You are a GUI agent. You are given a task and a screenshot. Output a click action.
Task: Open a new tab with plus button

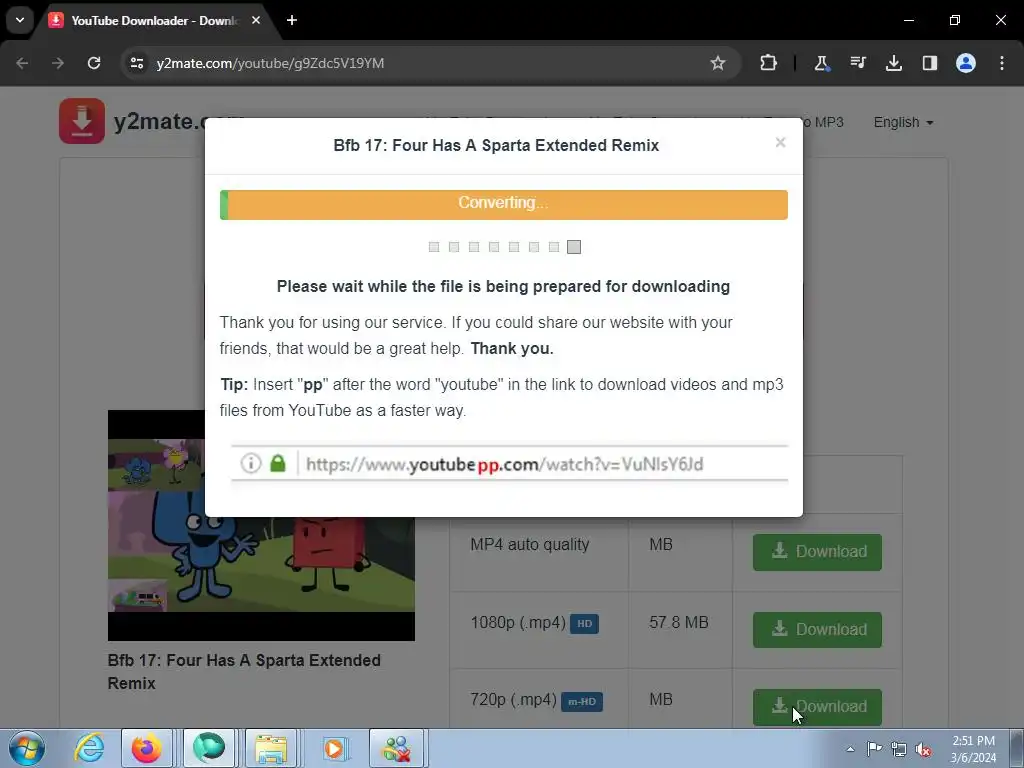(292, 20)
